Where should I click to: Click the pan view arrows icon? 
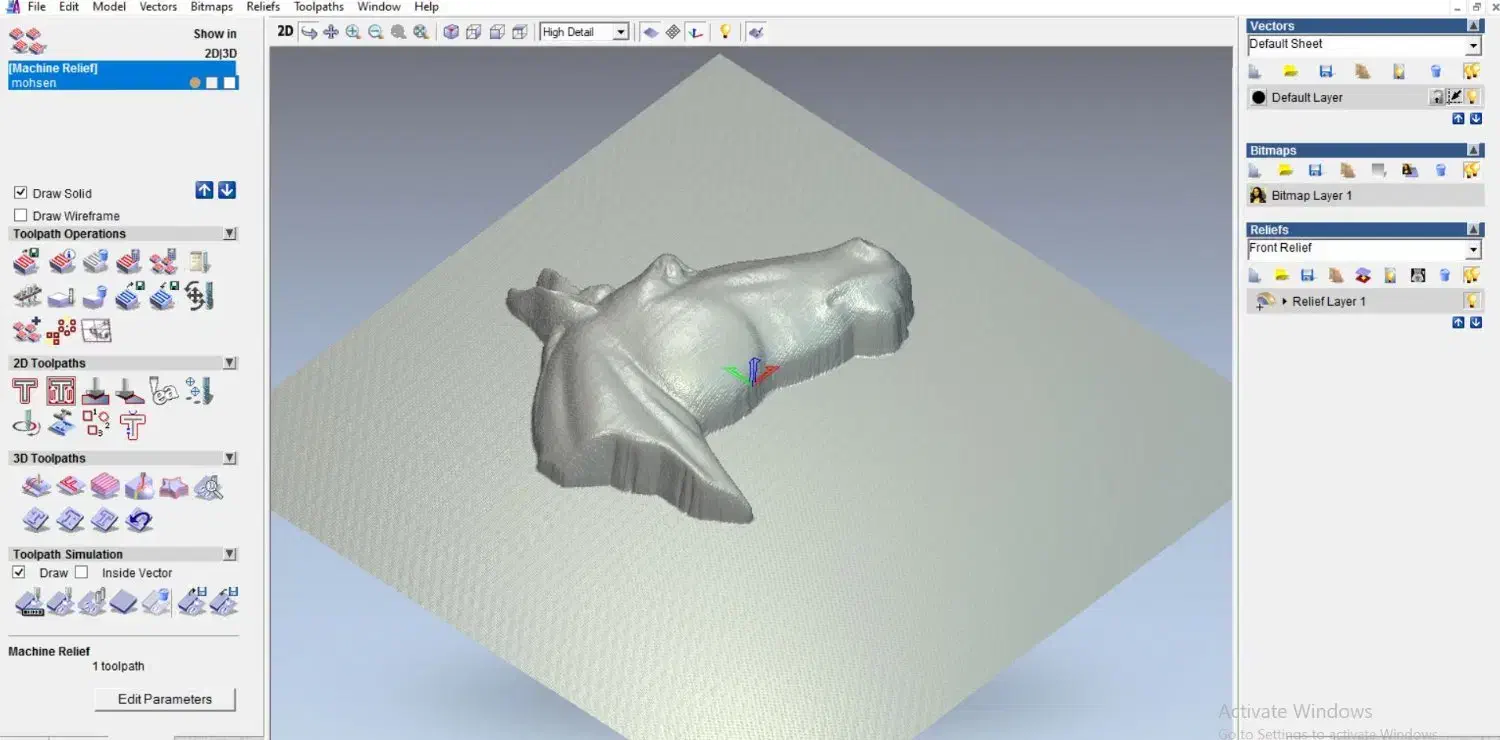click(331, 32)
